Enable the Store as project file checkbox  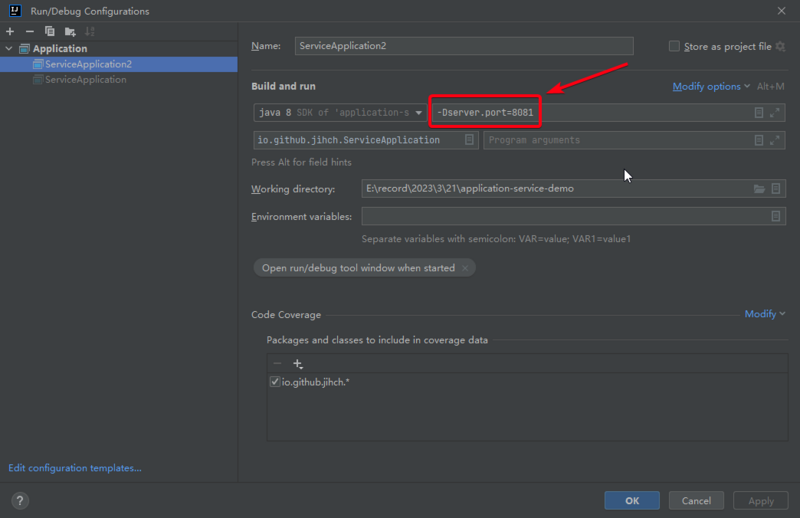674,46
